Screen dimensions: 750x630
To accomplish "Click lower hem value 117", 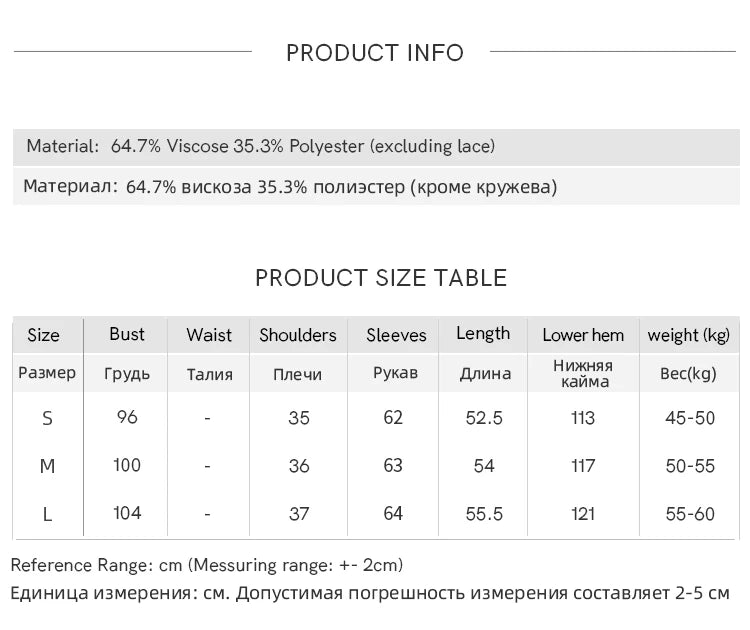I will click(x=583, y=466).
